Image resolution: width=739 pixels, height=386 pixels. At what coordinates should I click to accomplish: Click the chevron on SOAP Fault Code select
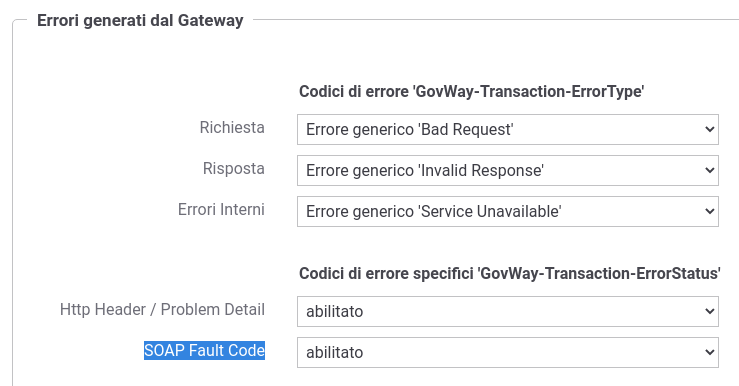click(x=709, y=352)
